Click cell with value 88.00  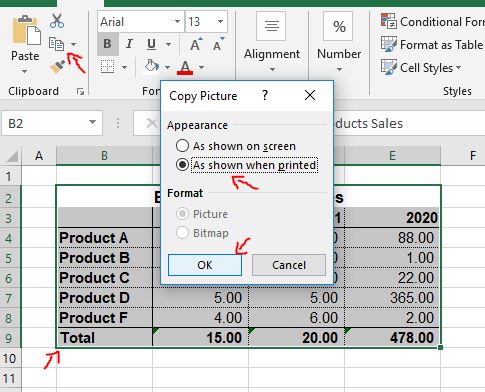(392, 238)
